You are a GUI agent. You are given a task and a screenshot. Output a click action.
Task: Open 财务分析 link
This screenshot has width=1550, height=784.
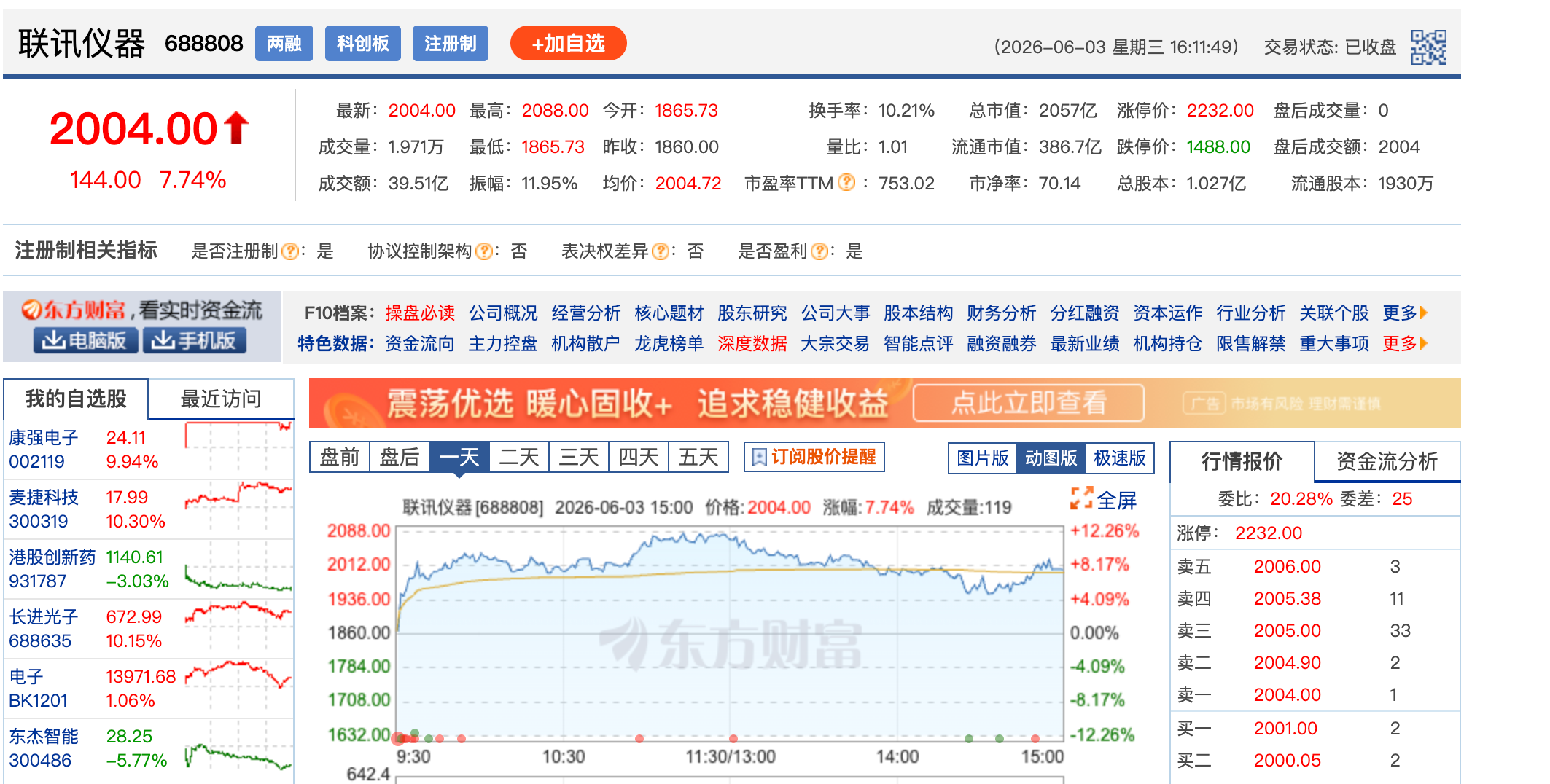(1002, 313)
